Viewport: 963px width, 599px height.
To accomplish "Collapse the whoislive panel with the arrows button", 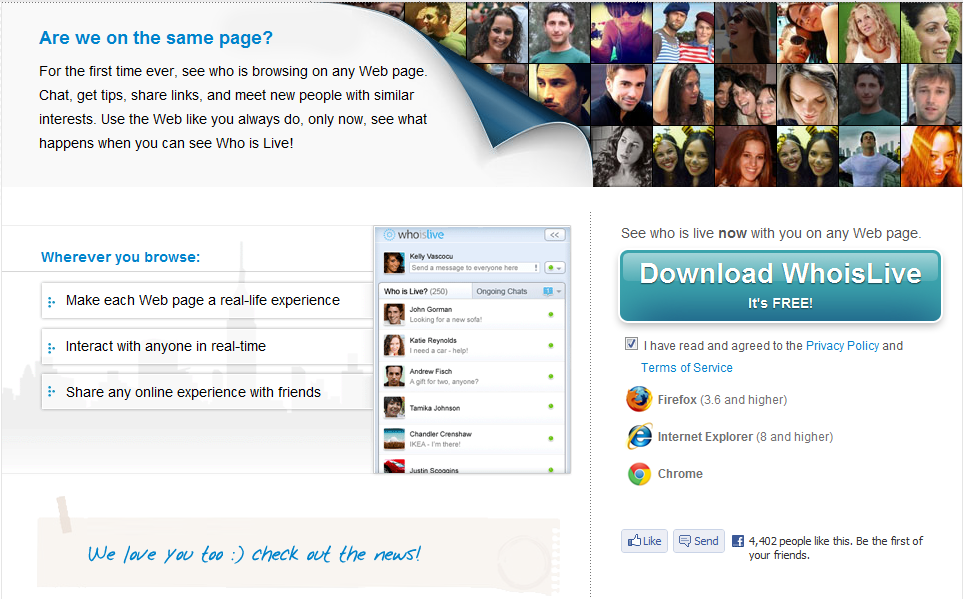I will (x=555, y=235).
